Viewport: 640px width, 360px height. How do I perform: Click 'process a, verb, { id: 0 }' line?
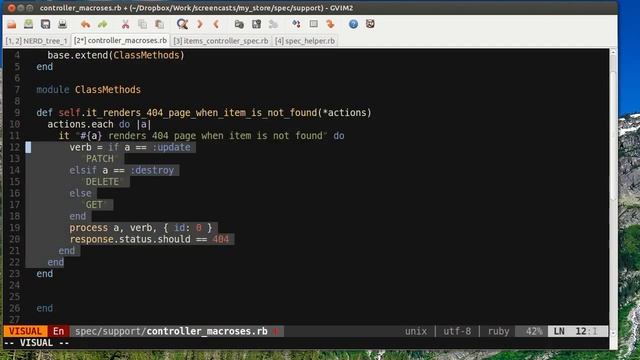tap(141, 228)
